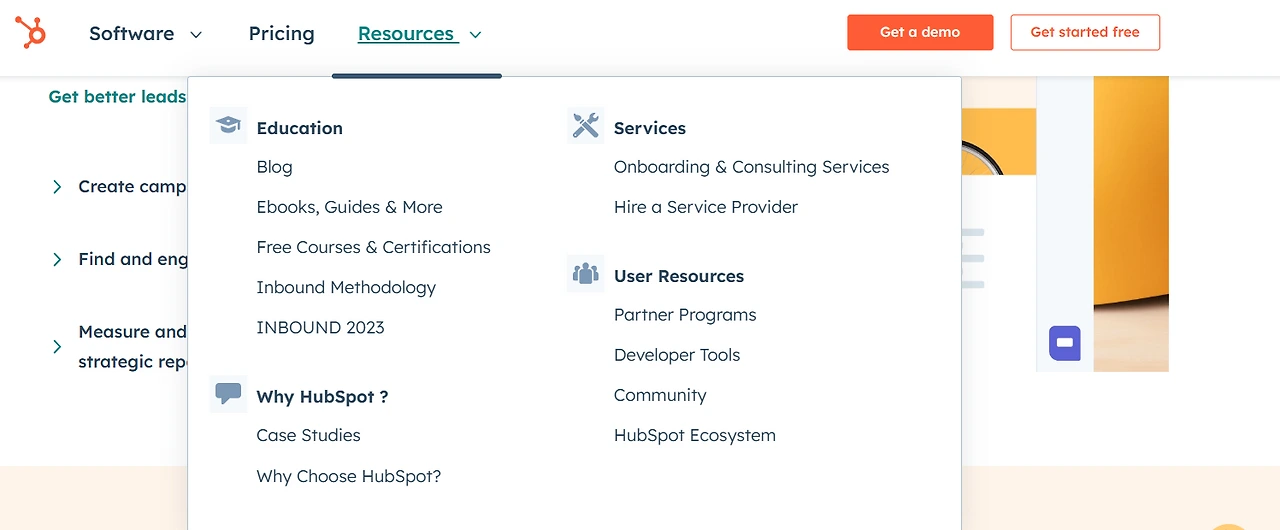The width and height of the screenshot is (1280, 530).
Task: Click the Why HubSpot ? heading
Action: pos(322,397)
